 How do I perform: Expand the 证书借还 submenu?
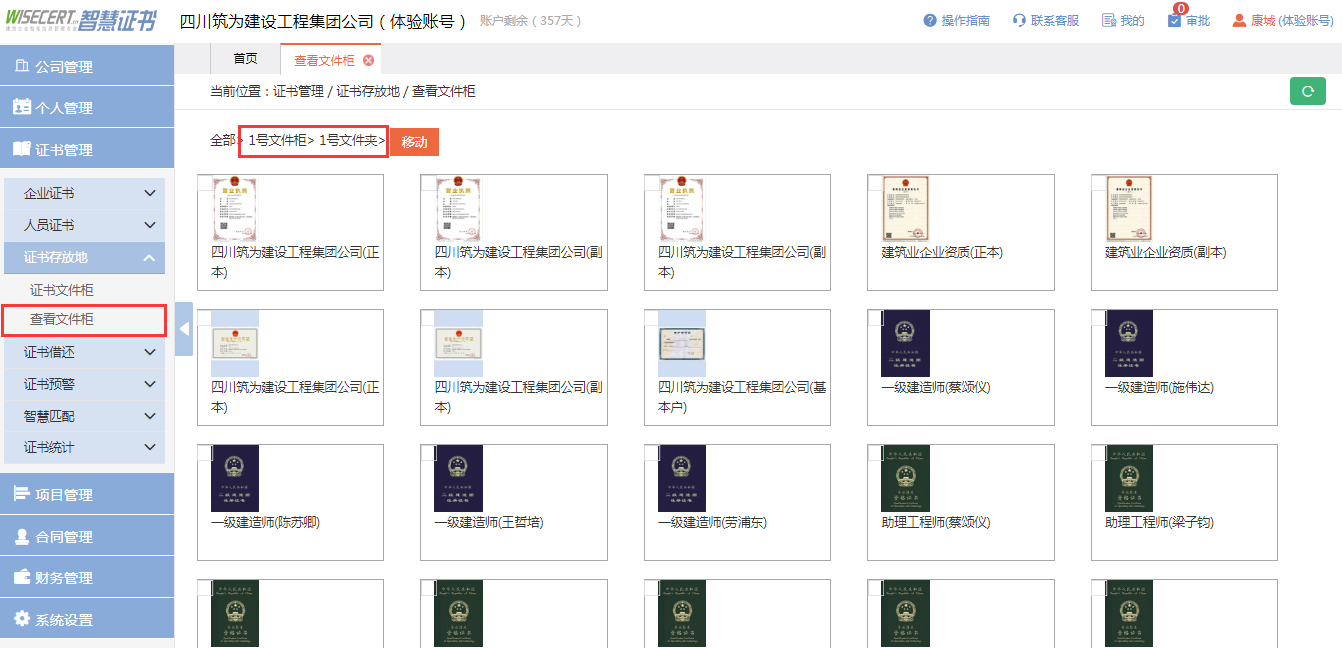[84, 352]
